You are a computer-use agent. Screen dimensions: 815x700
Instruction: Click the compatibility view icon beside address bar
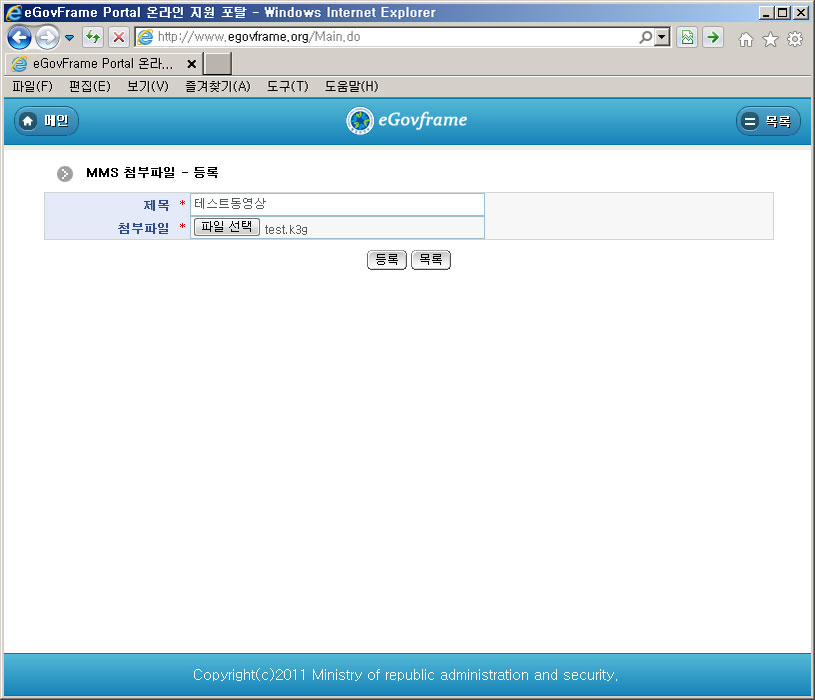[687, 38]
